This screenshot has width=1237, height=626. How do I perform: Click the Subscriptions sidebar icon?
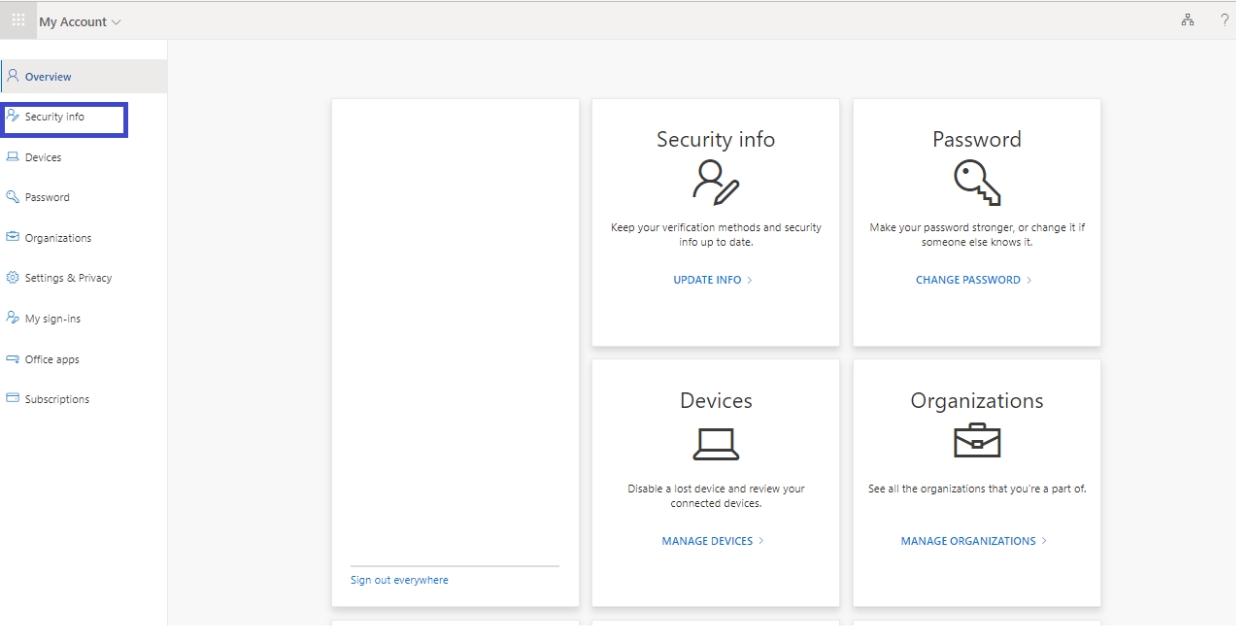pos(14,398)
